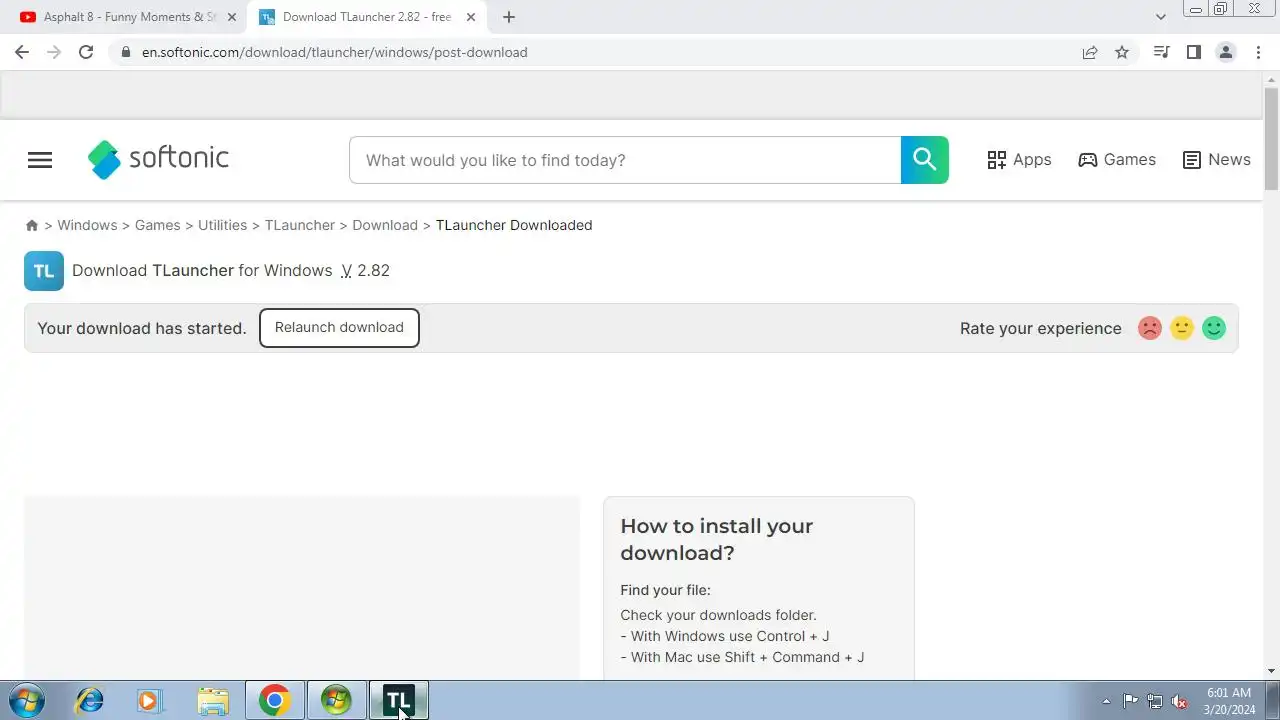Close the Download TLauncher tab
Image resolution: width=1280 pixels, height=720 pixels.
471,17
